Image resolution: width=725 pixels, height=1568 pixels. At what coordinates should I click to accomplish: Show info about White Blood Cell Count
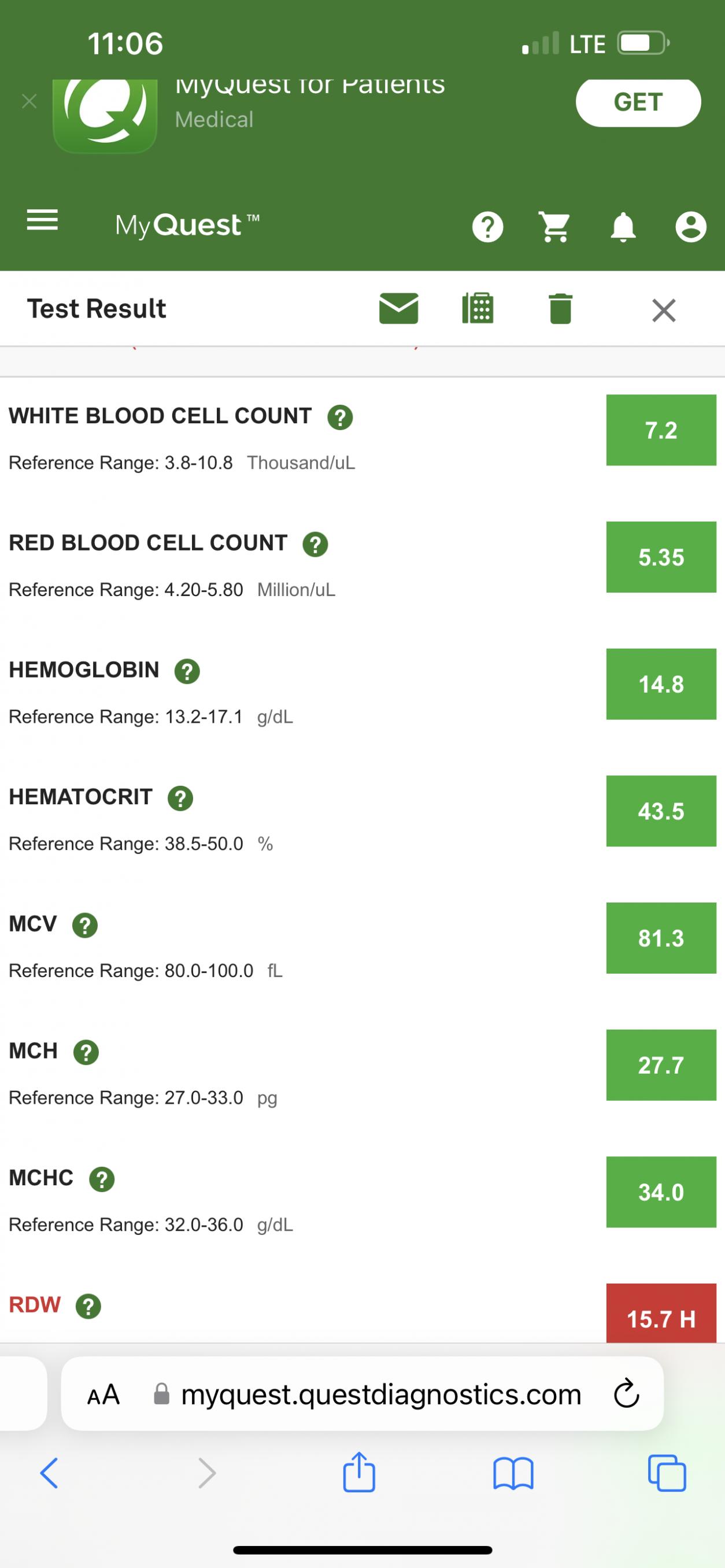click(x=341, y=417)
